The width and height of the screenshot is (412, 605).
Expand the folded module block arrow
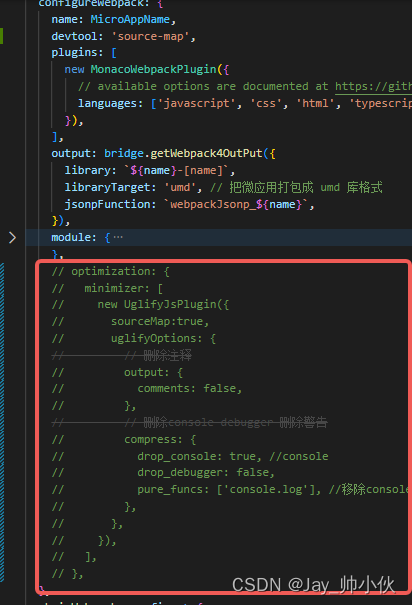tap(12, 238)
